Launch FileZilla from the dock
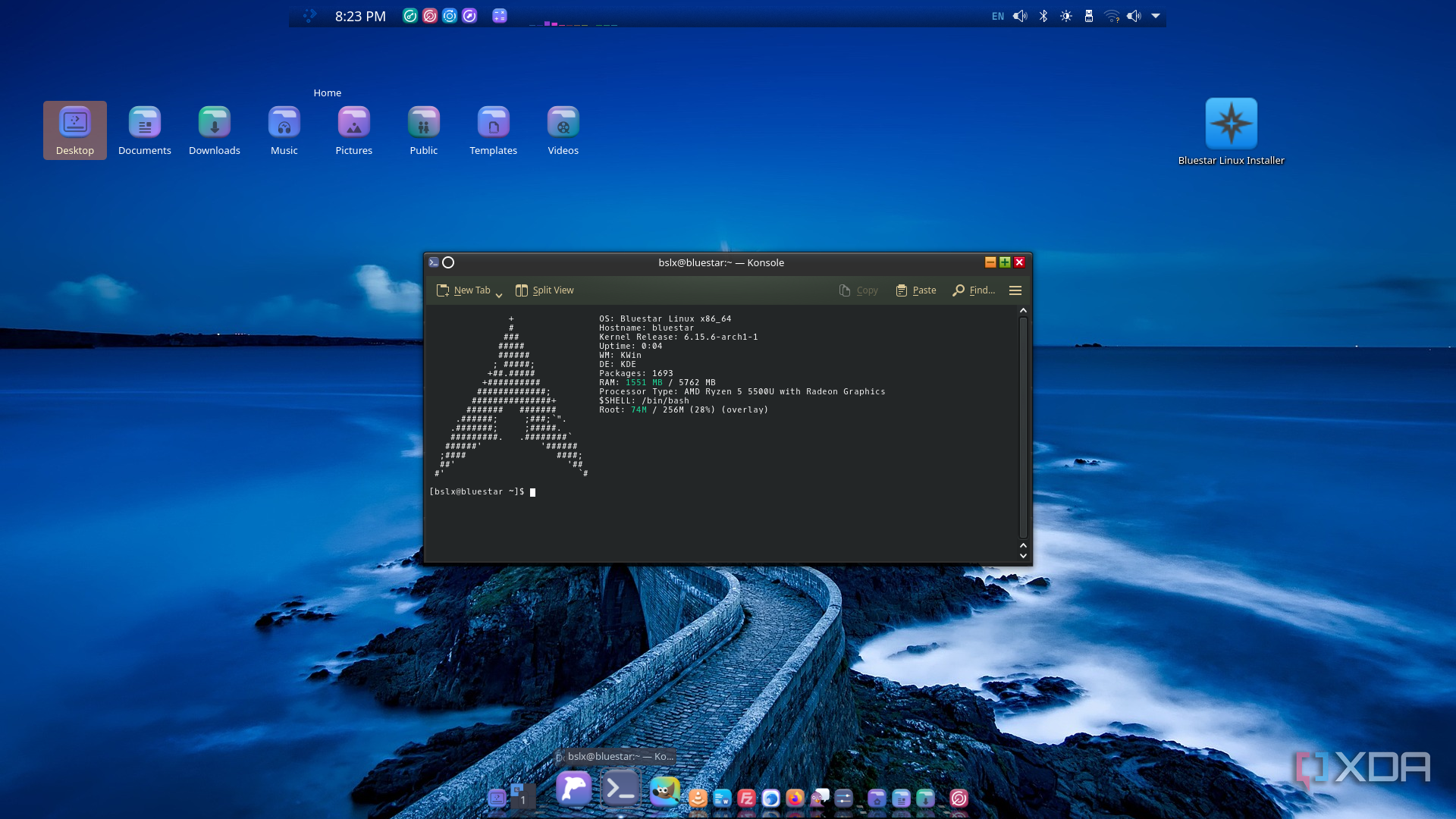Viewport: 1456px width, 819px height. [x=746, y=798]
